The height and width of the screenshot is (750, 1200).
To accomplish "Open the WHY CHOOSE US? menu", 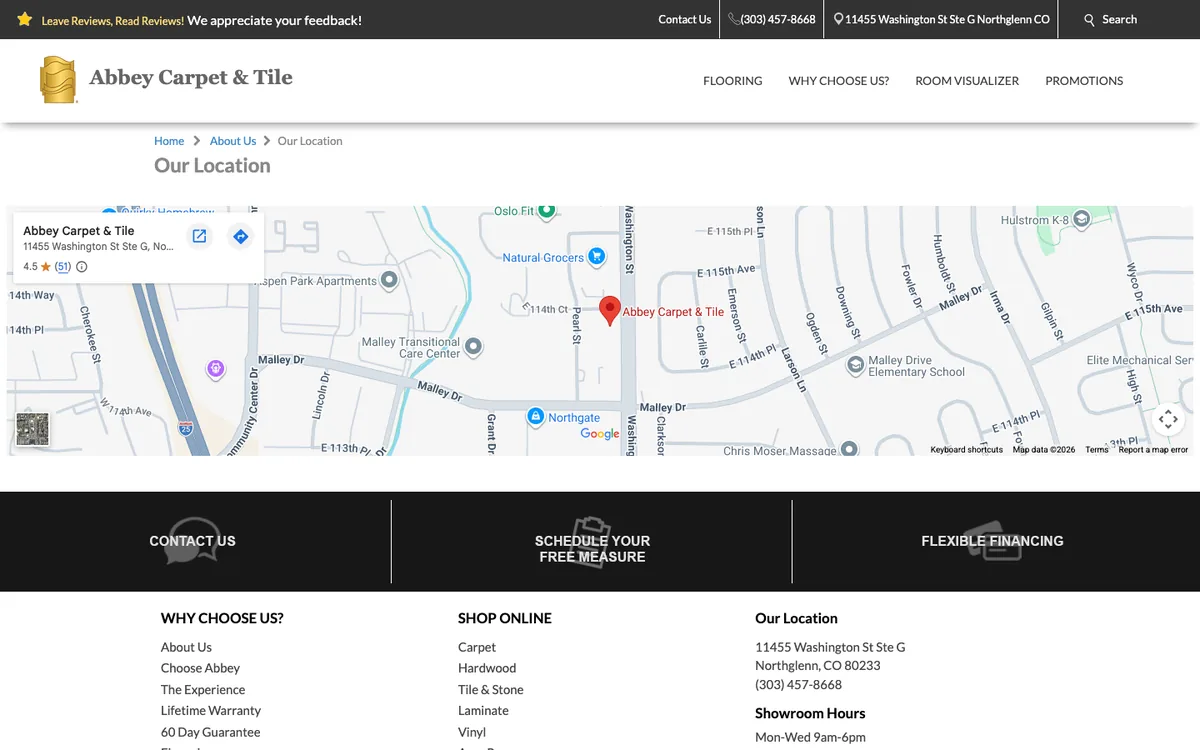I will tap(838, 81).
